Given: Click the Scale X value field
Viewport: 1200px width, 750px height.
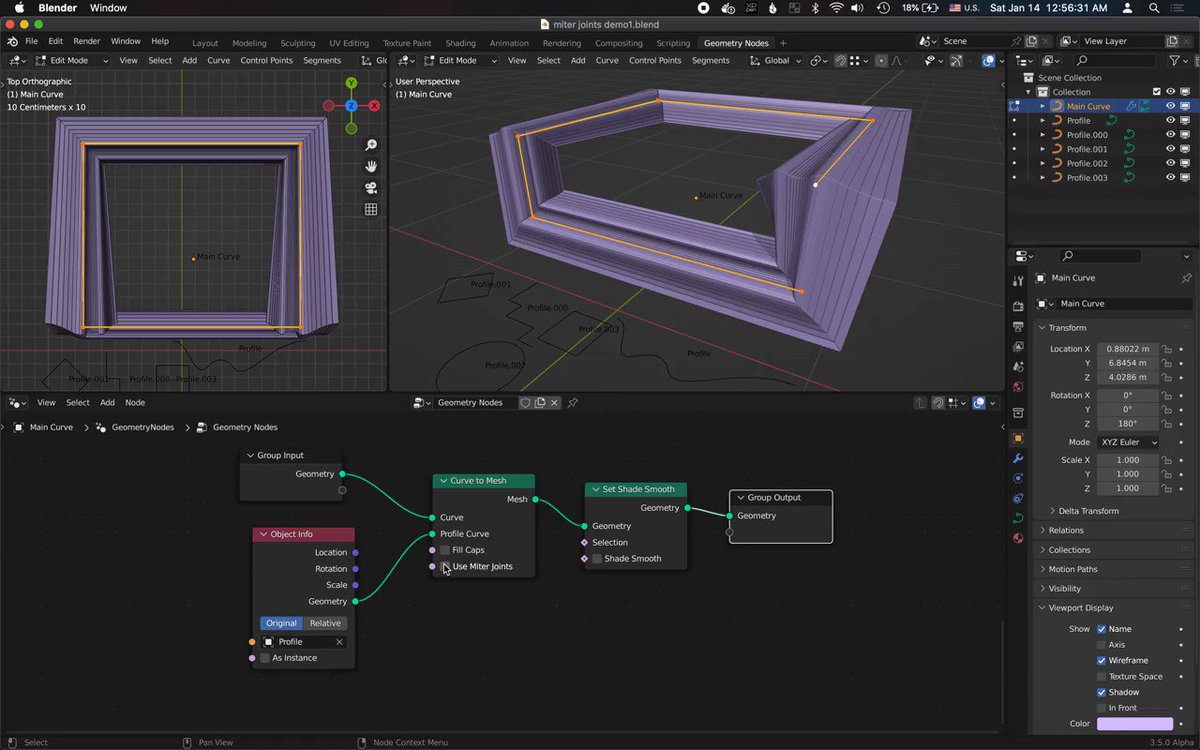Looking at the screenshot, I should pyautogui.click(x=1128, y=460).
